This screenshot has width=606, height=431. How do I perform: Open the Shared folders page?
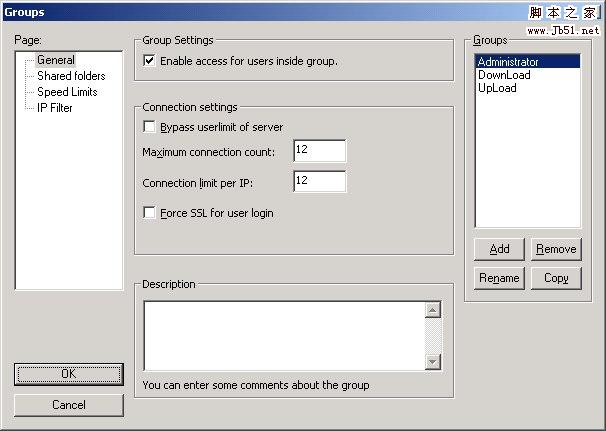click(71, 76)
